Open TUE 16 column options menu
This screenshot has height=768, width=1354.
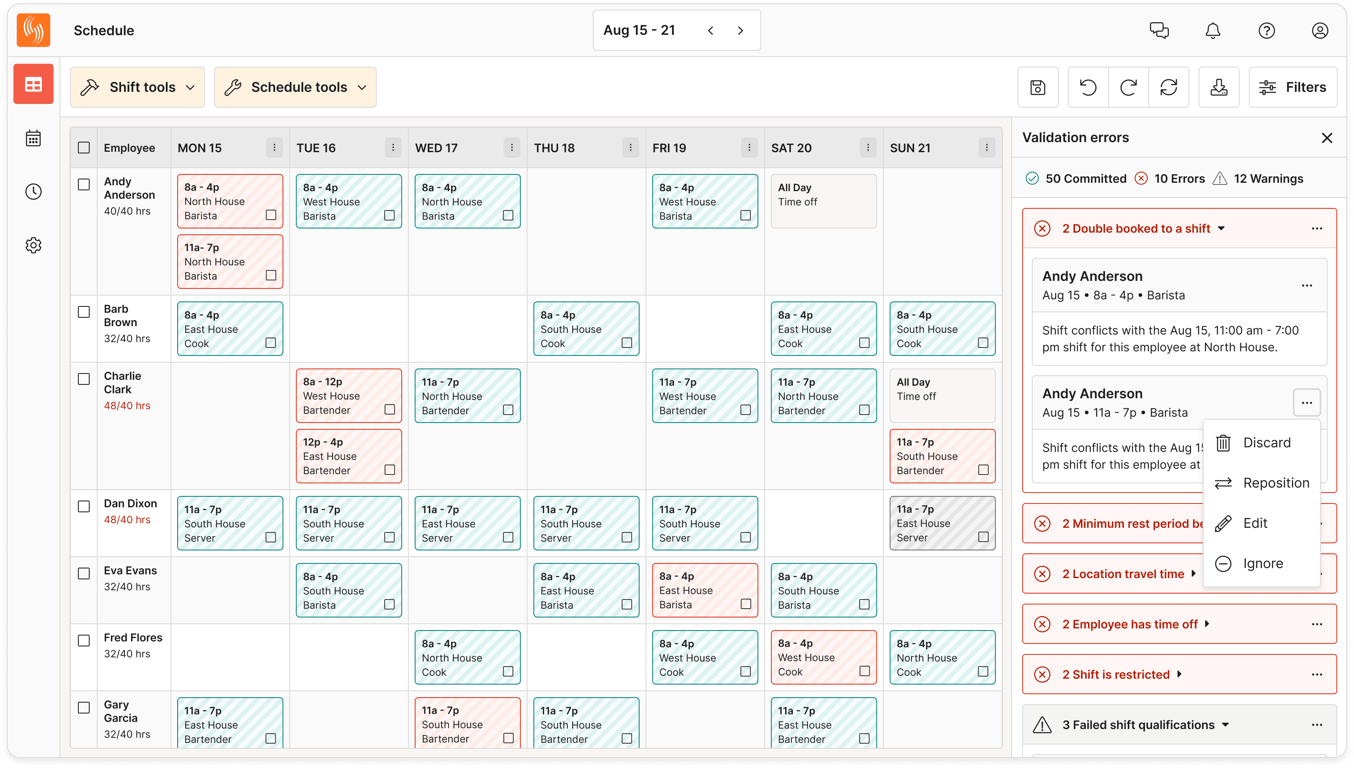coord(393,148)
